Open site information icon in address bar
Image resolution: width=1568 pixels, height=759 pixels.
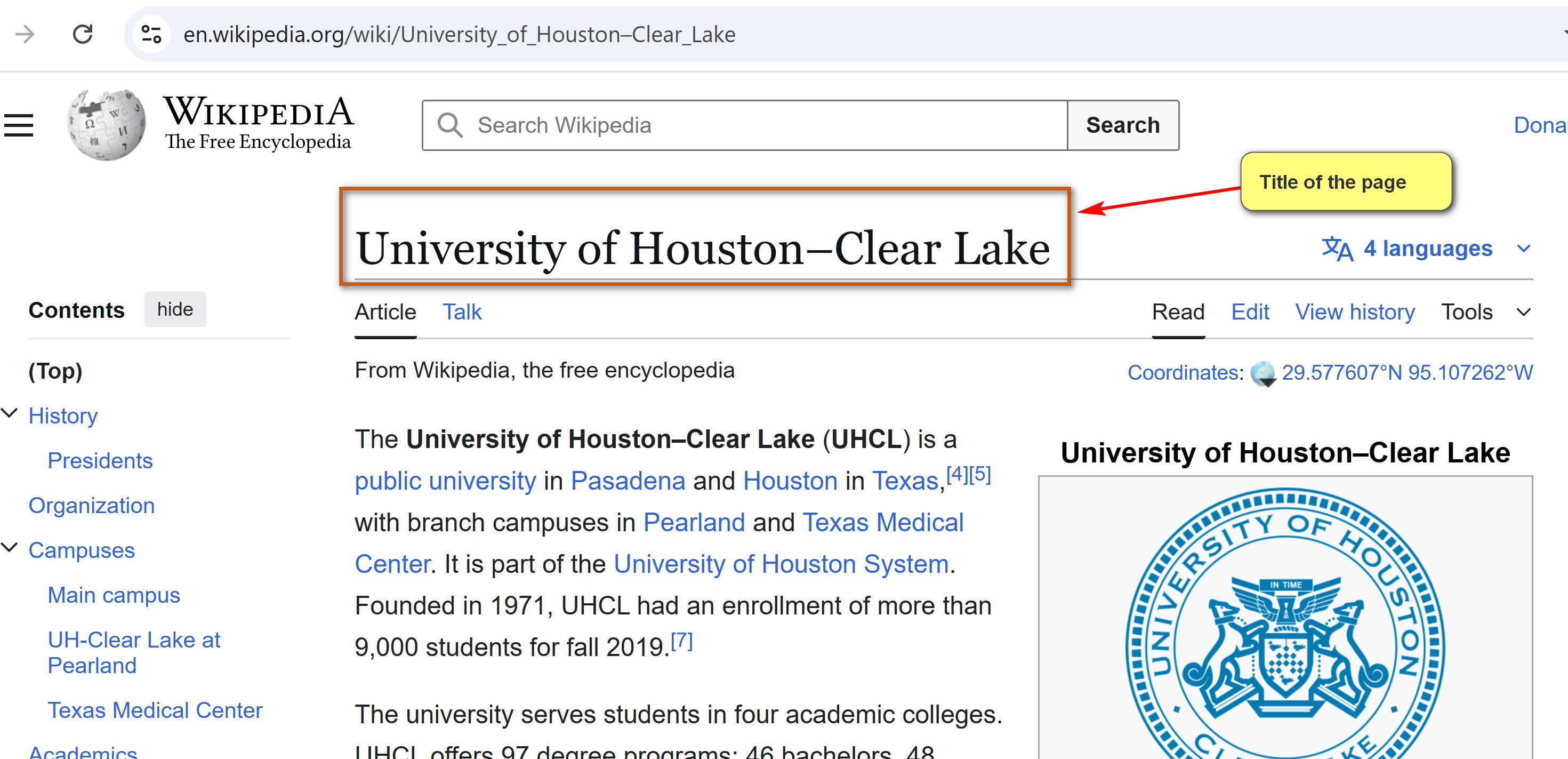[151, 34]
